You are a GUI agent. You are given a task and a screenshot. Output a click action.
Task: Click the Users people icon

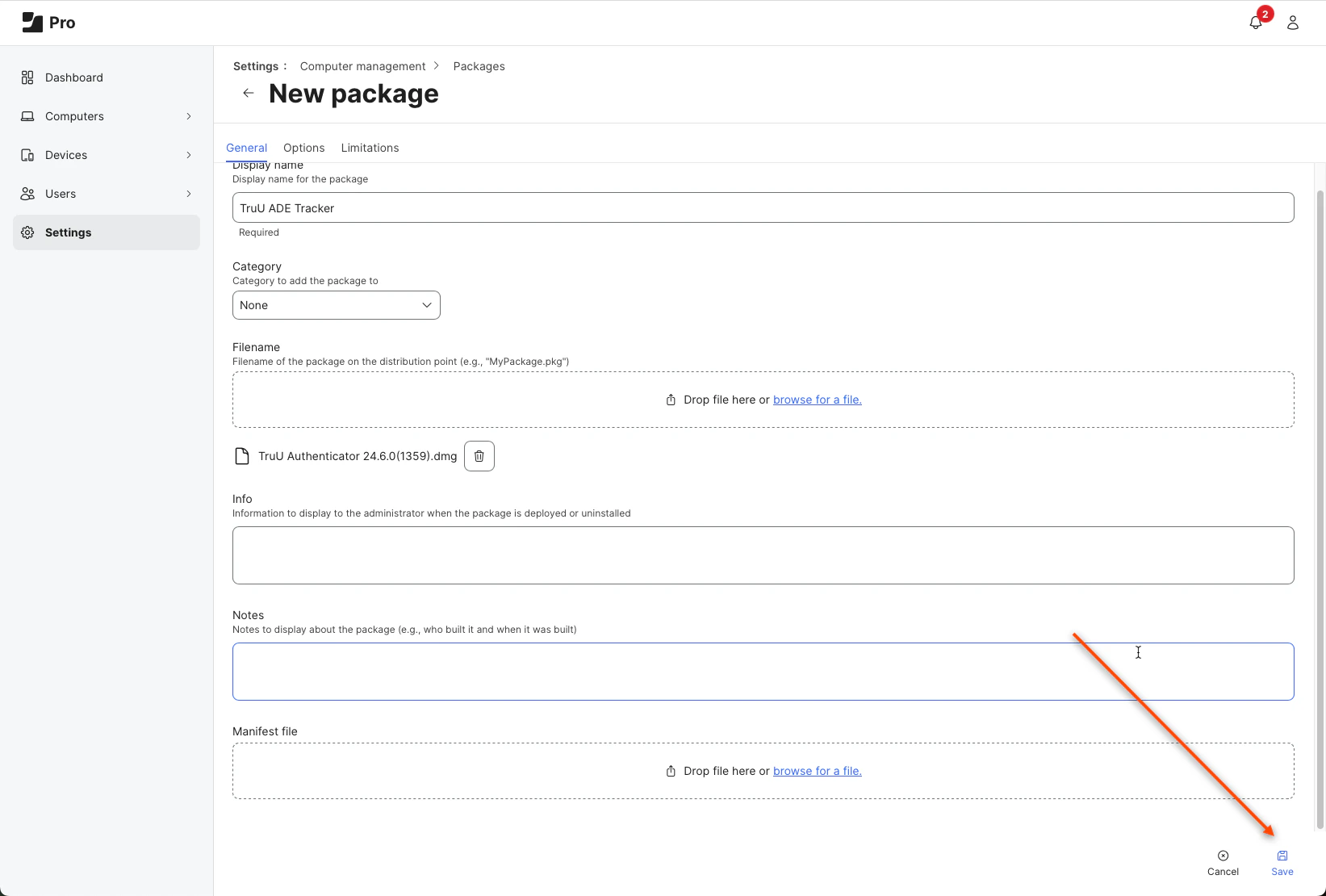click(27, 194)
